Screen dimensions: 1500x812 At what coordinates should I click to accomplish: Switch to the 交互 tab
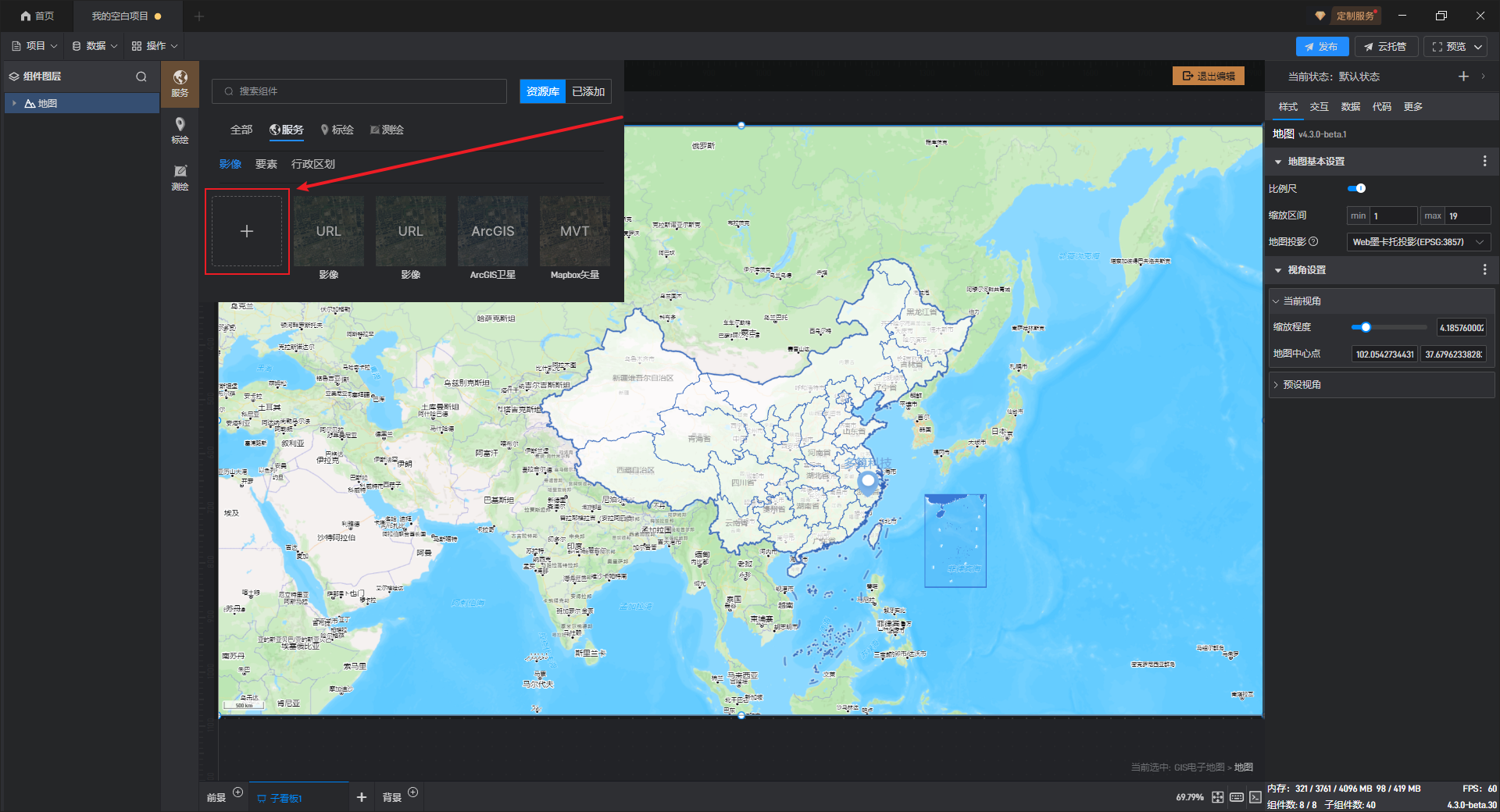[x=1319, y=107]
